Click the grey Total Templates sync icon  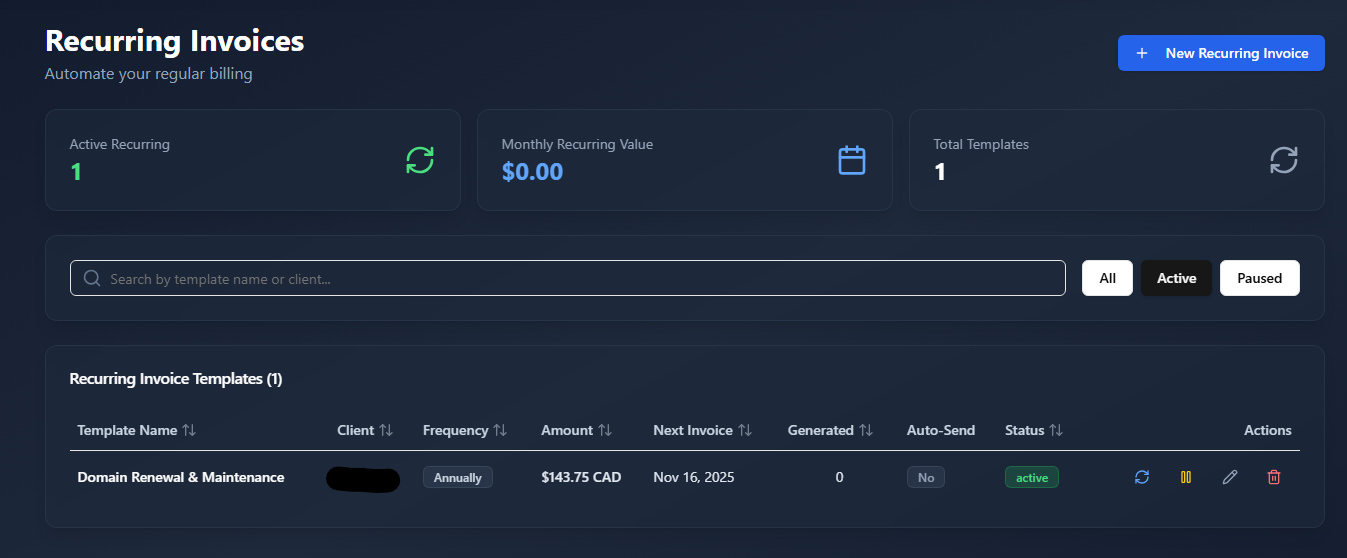(x=1284, y=160)
